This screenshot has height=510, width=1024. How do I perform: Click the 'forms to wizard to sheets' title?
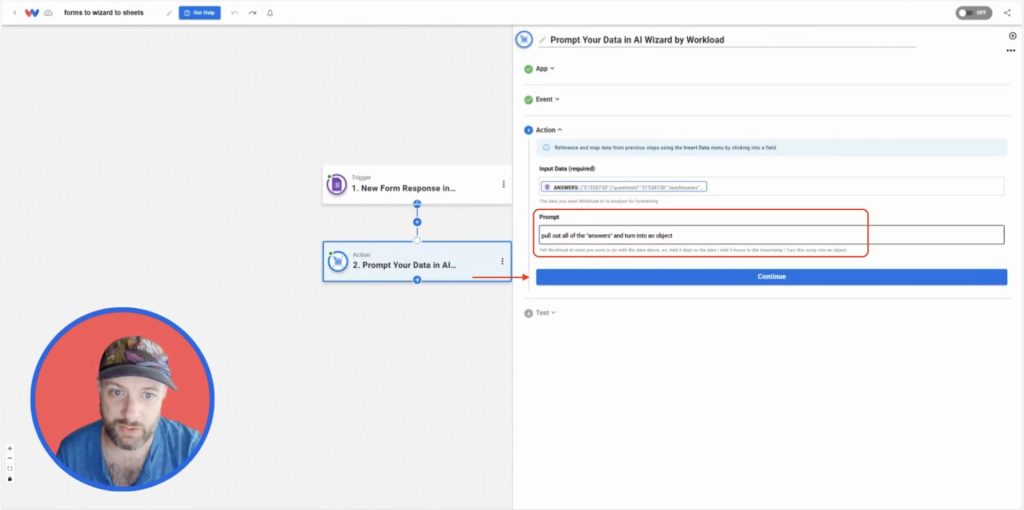pos(104,13)
